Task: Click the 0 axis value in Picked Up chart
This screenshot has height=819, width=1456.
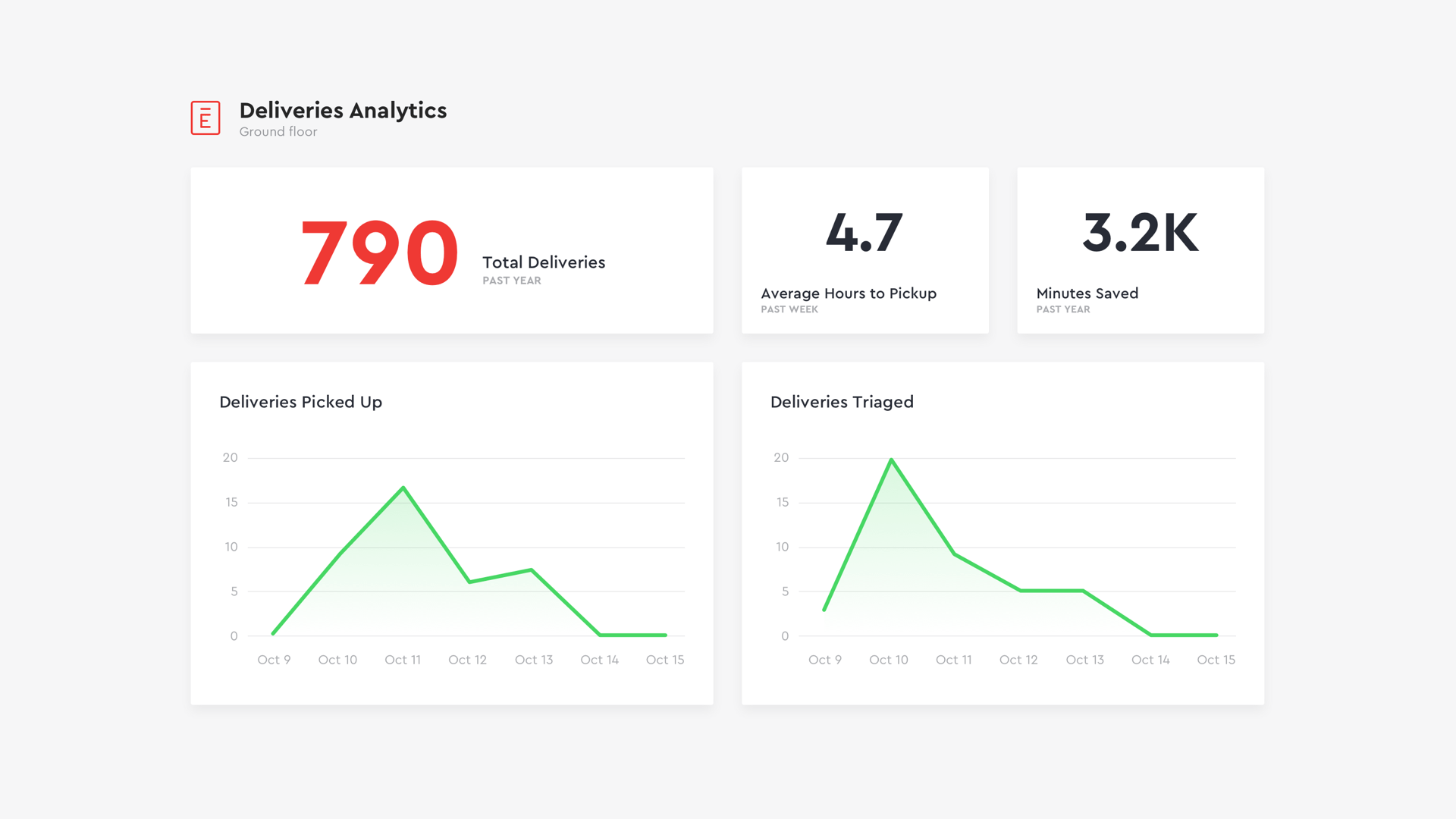Action: click(234, 636)
